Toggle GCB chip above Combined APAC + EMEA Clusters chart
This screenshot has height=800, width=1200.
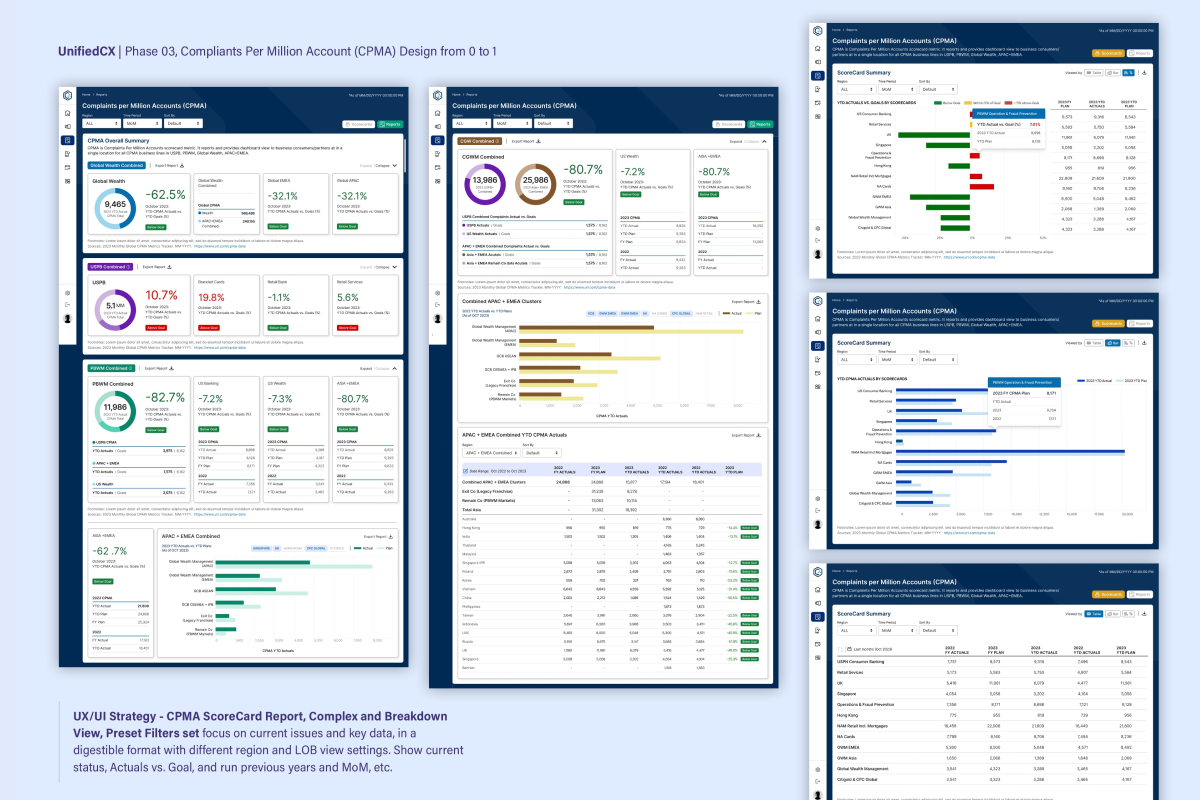[591, 313]
